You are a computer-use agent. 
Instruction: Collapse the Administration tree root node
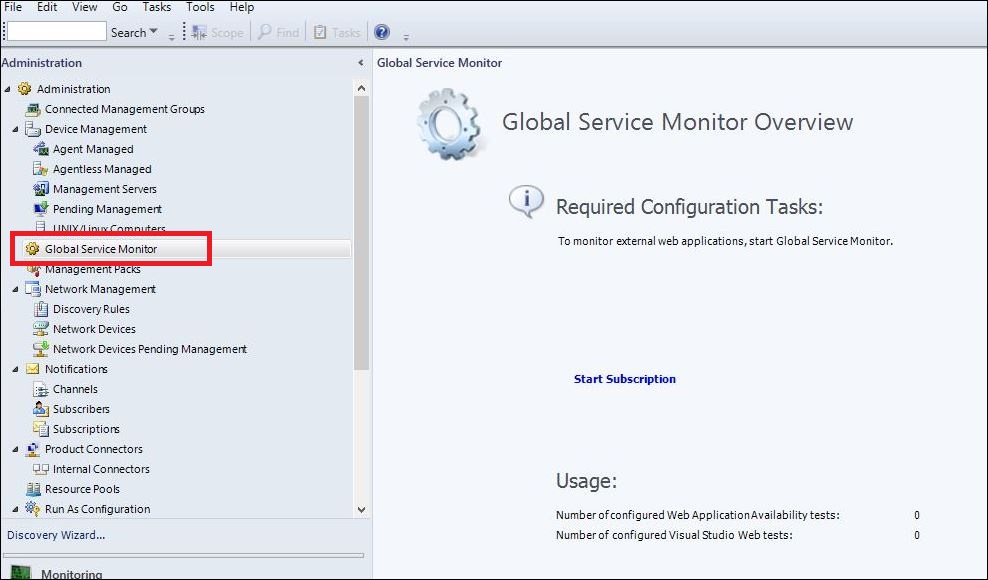[8, 90]
